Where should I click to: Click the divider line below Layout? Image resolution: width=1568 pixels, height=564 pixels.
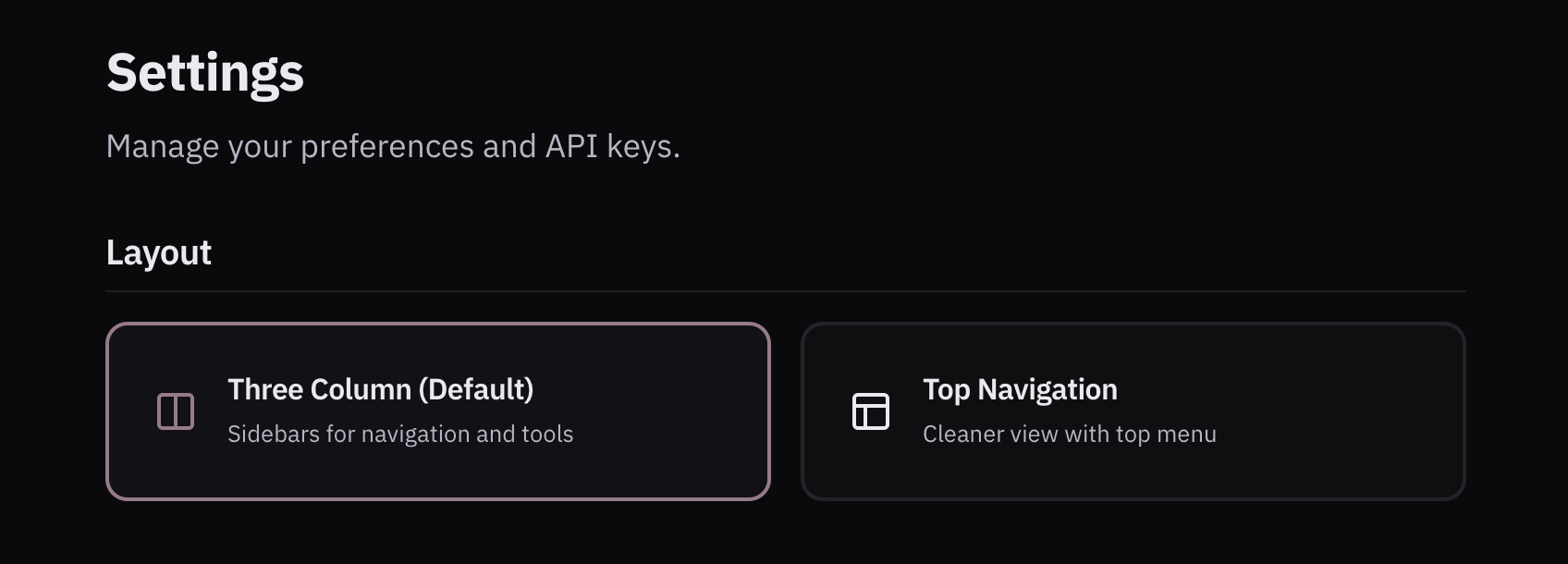coord(786,291)
